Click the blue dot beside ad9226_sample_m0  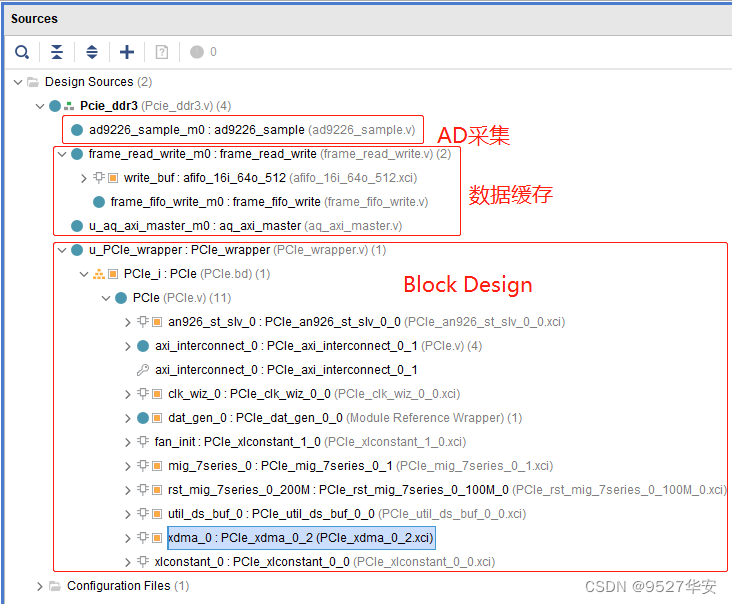77,130
